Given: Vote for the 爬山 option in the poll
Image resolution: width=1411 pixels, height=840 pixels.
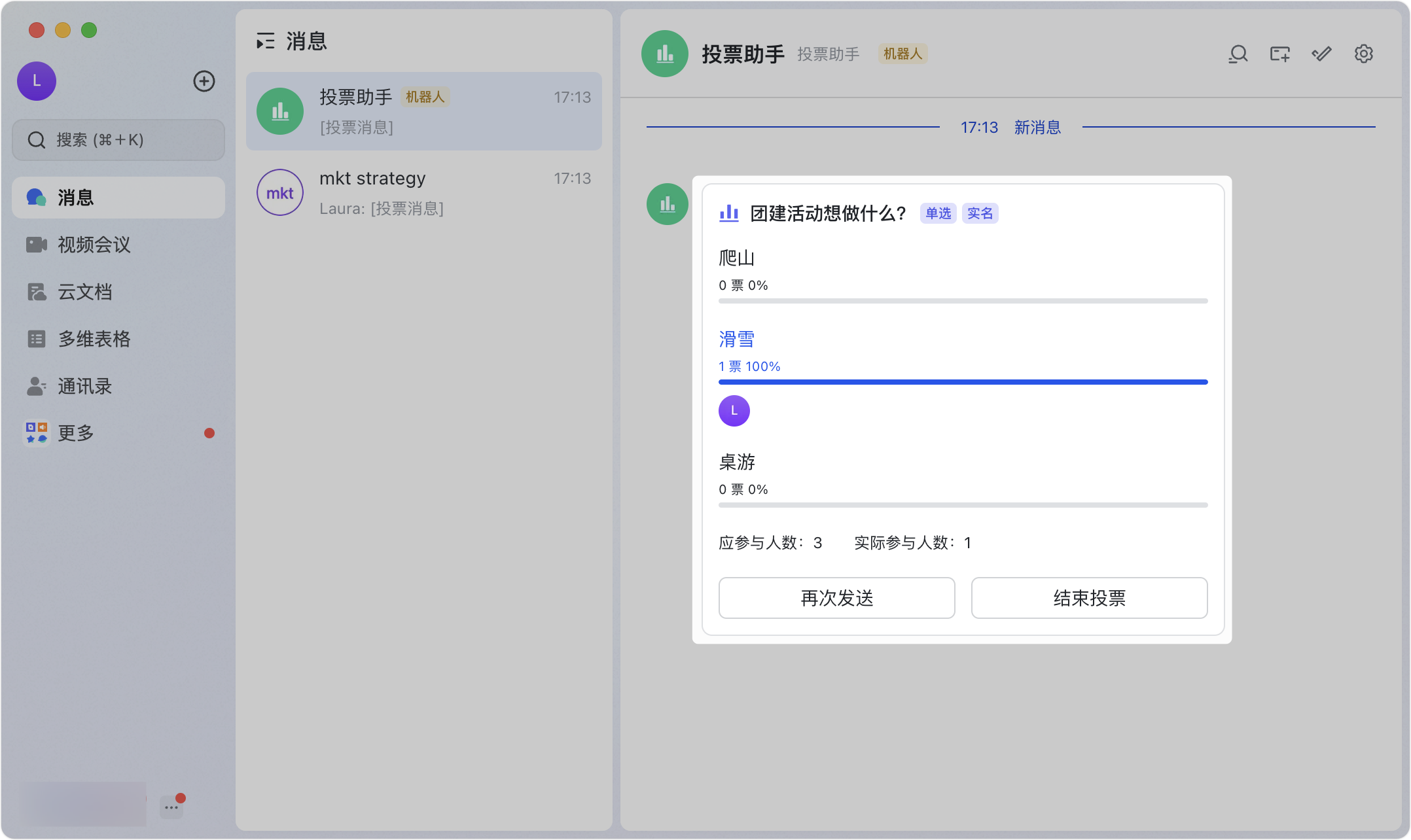Looking at the screenshot, I should (x=736, y=257).
